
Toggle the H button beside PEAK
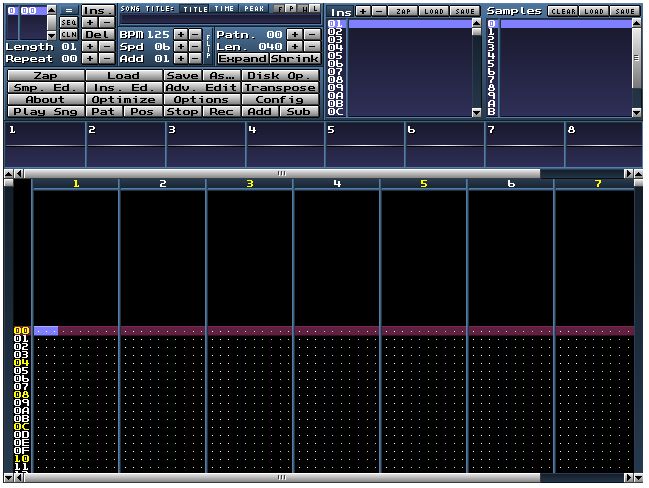click(x=304, y=8)
